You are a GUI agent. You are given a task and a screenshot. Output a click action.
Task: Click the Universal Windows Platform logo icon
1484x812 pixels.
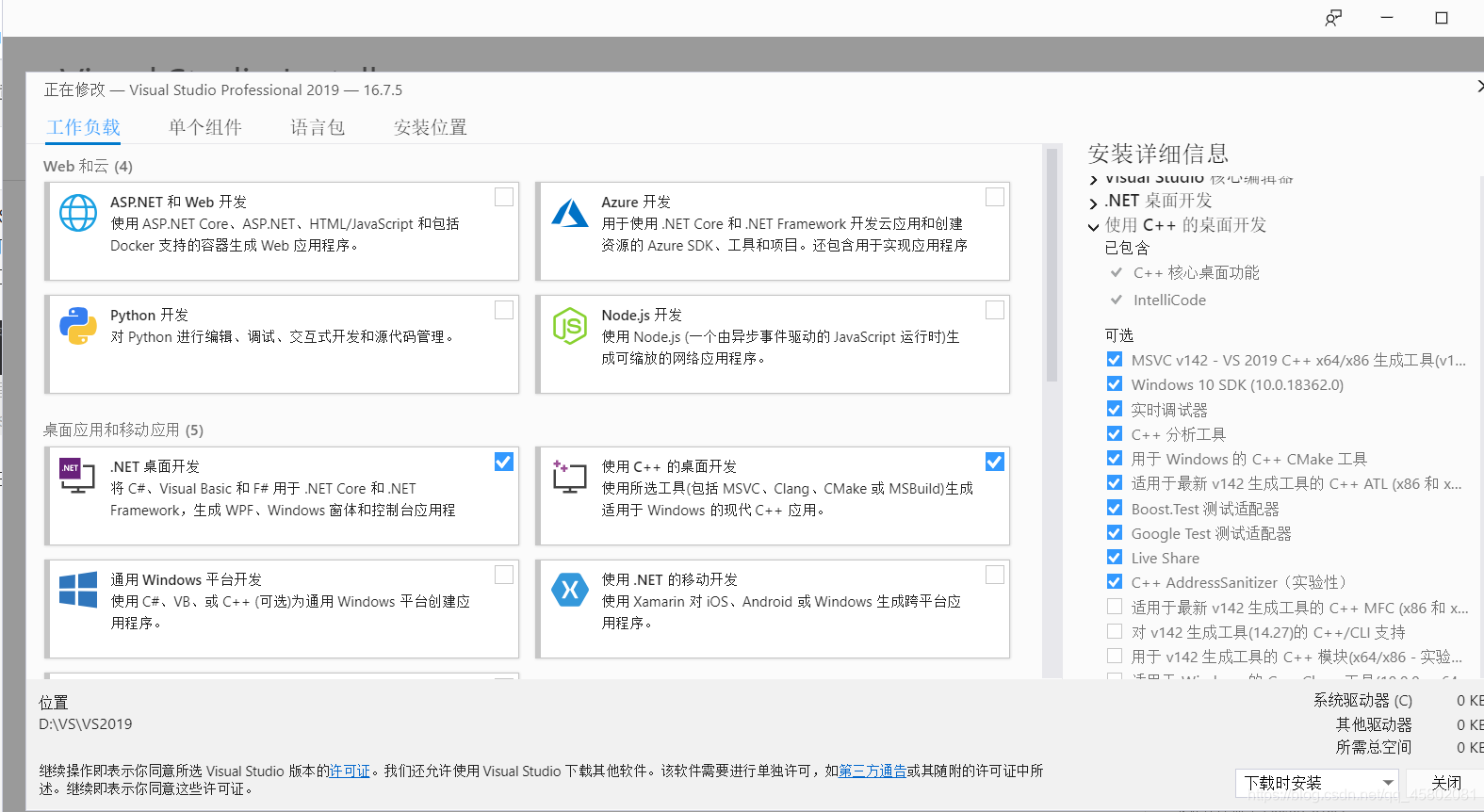click(78, 590)
